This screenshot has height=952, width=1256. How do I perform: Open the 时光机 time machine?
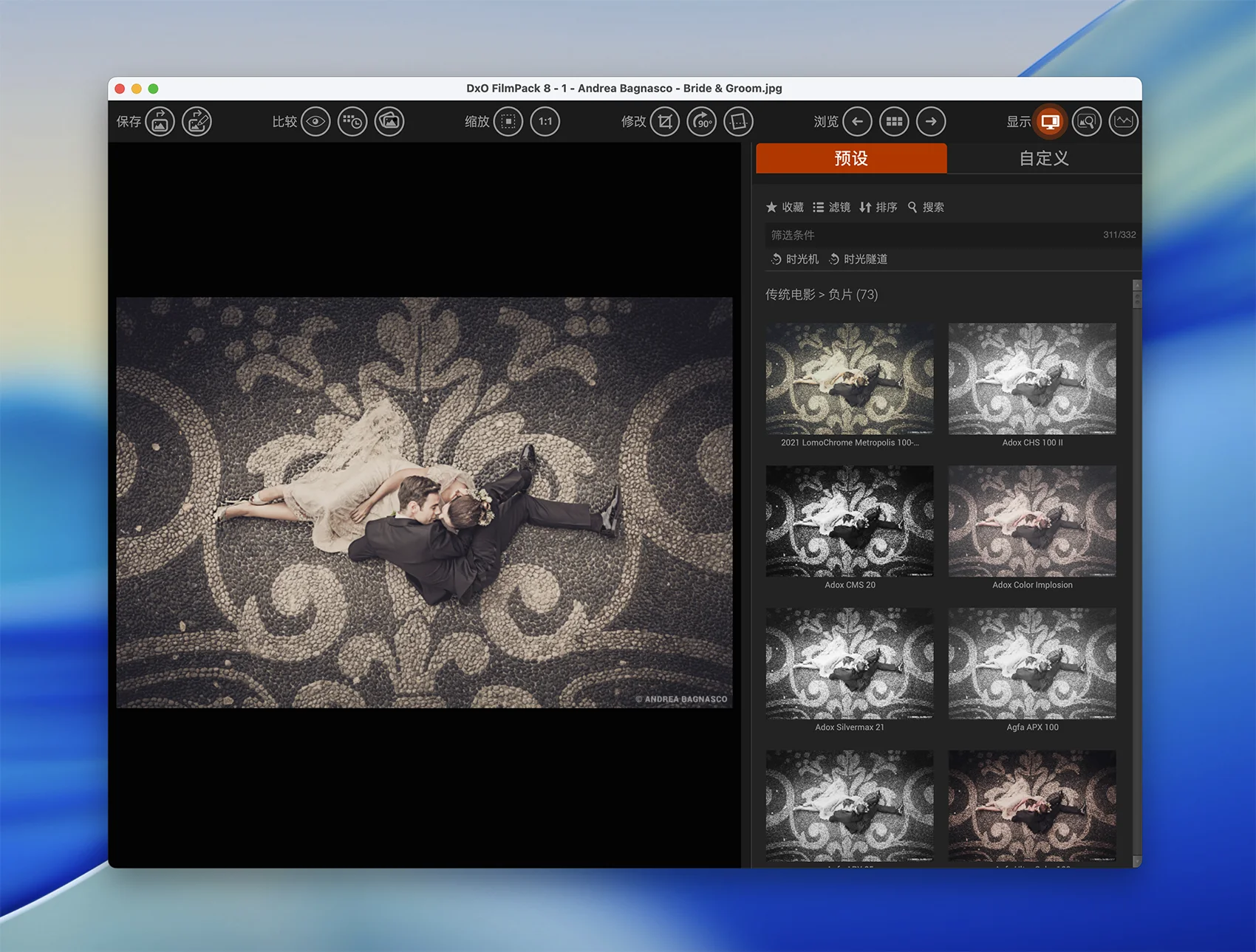click(x=794, y=259)
